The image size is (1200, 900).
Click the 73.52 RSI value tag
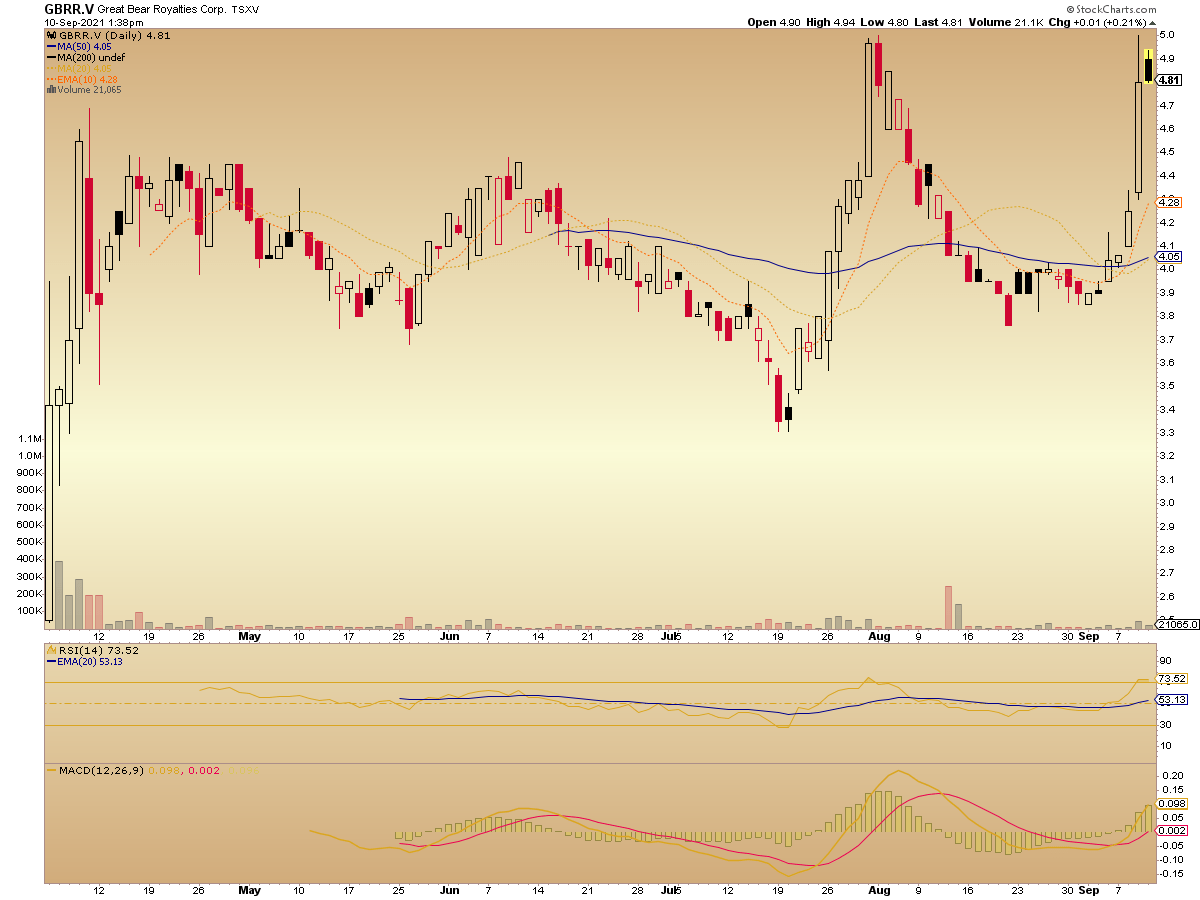click(x=1171, y=679)
